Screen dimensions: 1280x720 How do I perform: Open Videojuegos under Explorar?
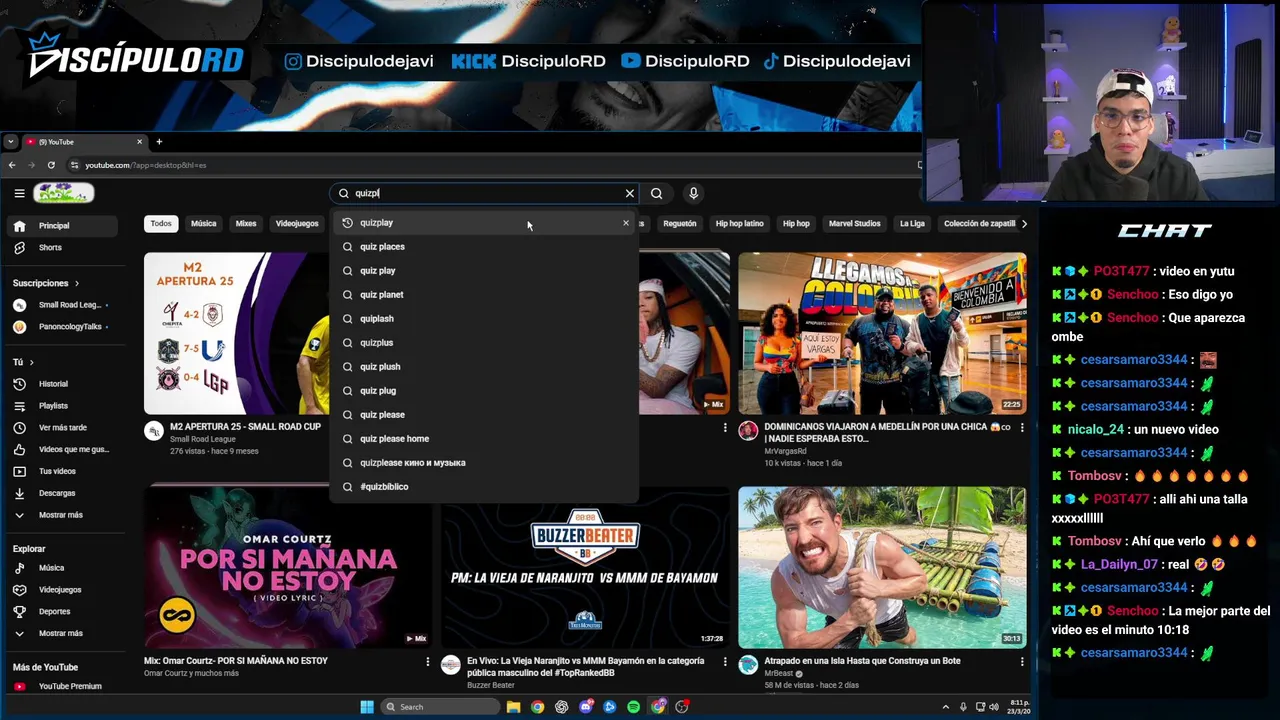60,590
